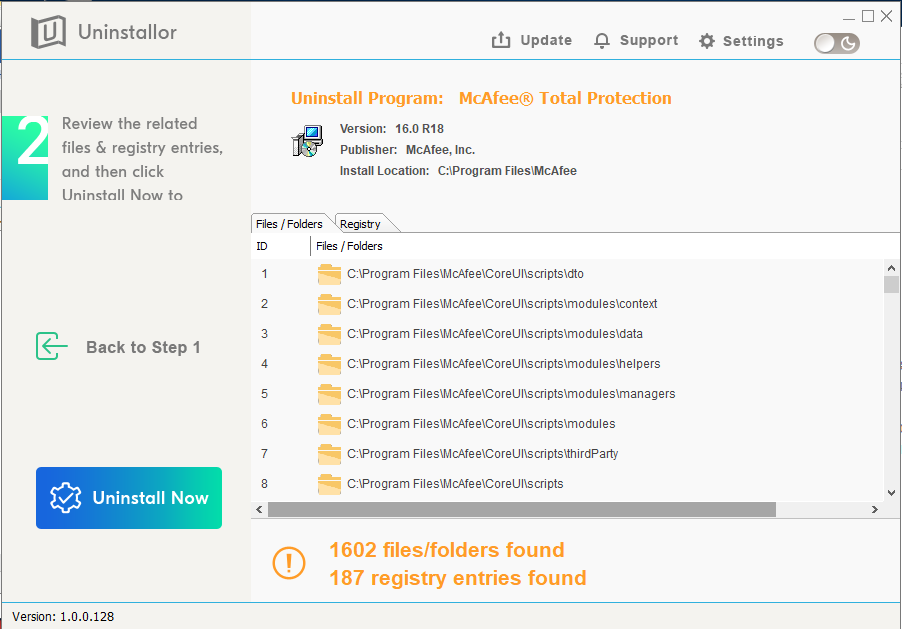
Task: Select path ending in scripts\modules\managers
Action: point(511,394)
